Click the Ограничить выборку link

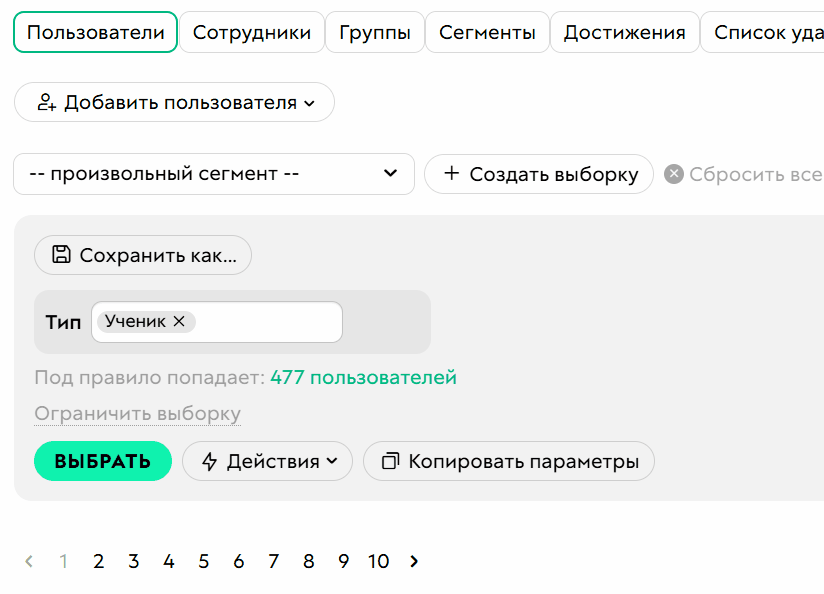click(137, 413)
